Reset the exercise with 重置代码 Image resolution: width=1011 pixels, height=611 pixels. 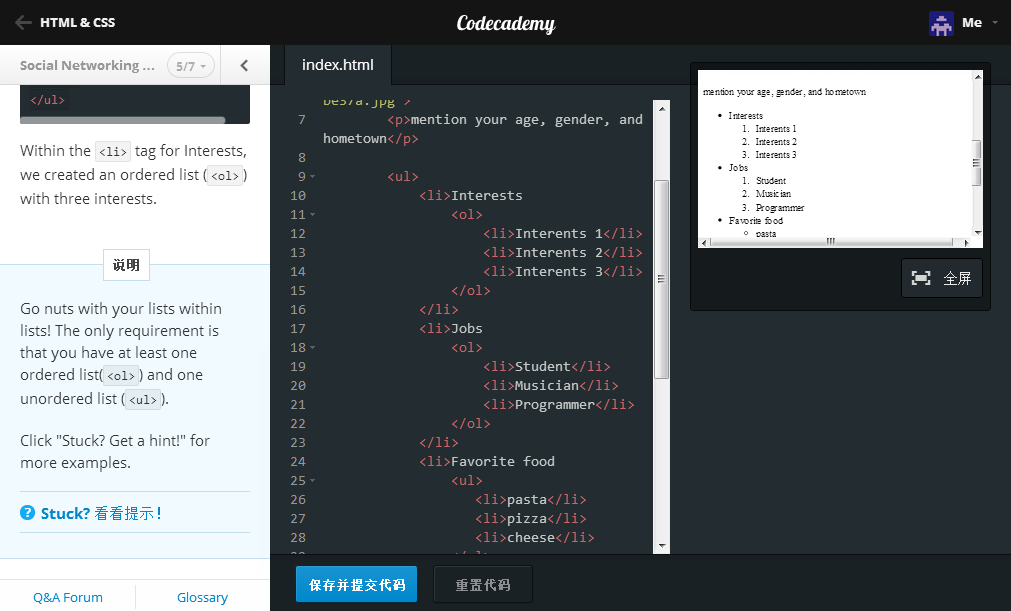483,584
